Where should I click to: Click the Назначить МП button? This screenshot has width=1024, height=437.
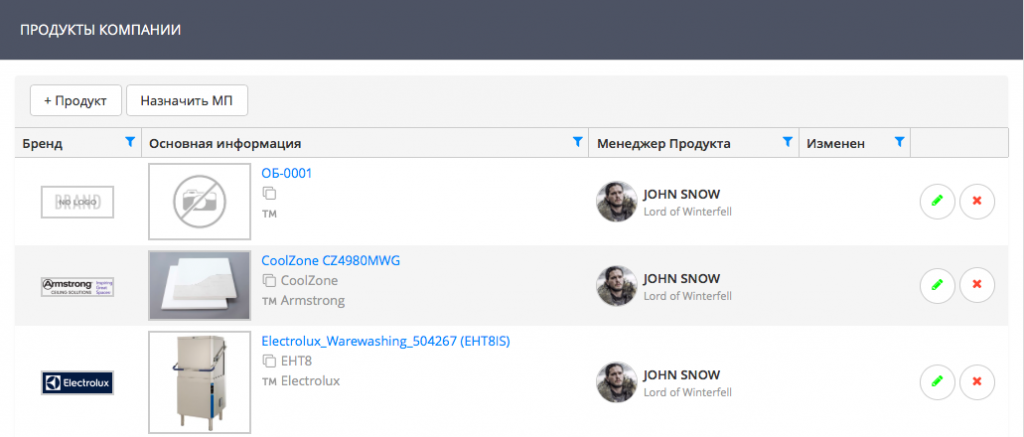pyautogui.click(x=187, y=101)
